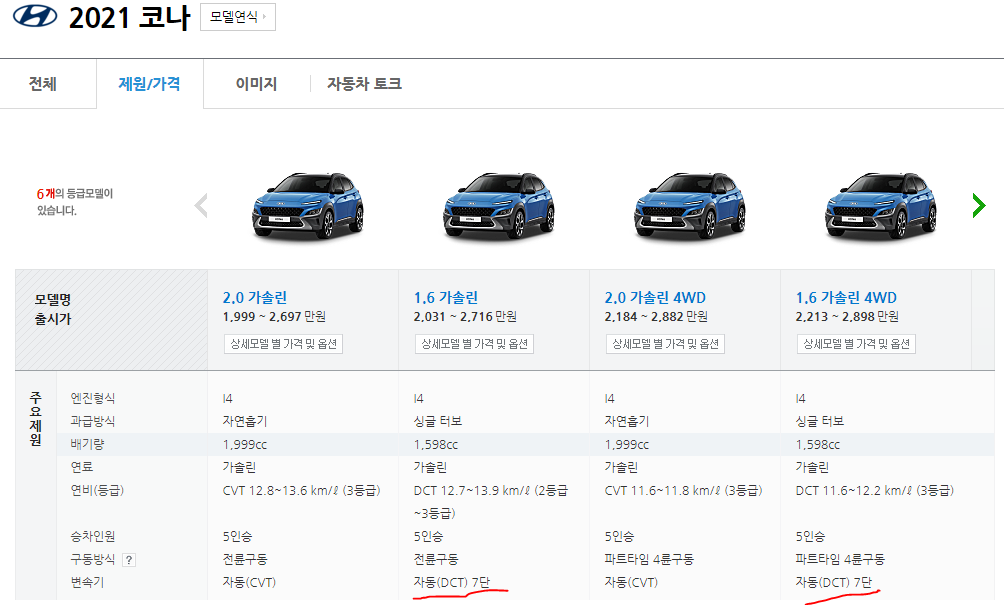
Task: Click 상세모델 별 가격 및 옵션 under 1.6 가솔린 4WD
Action: pyautogui.click(x=856, y=344)
